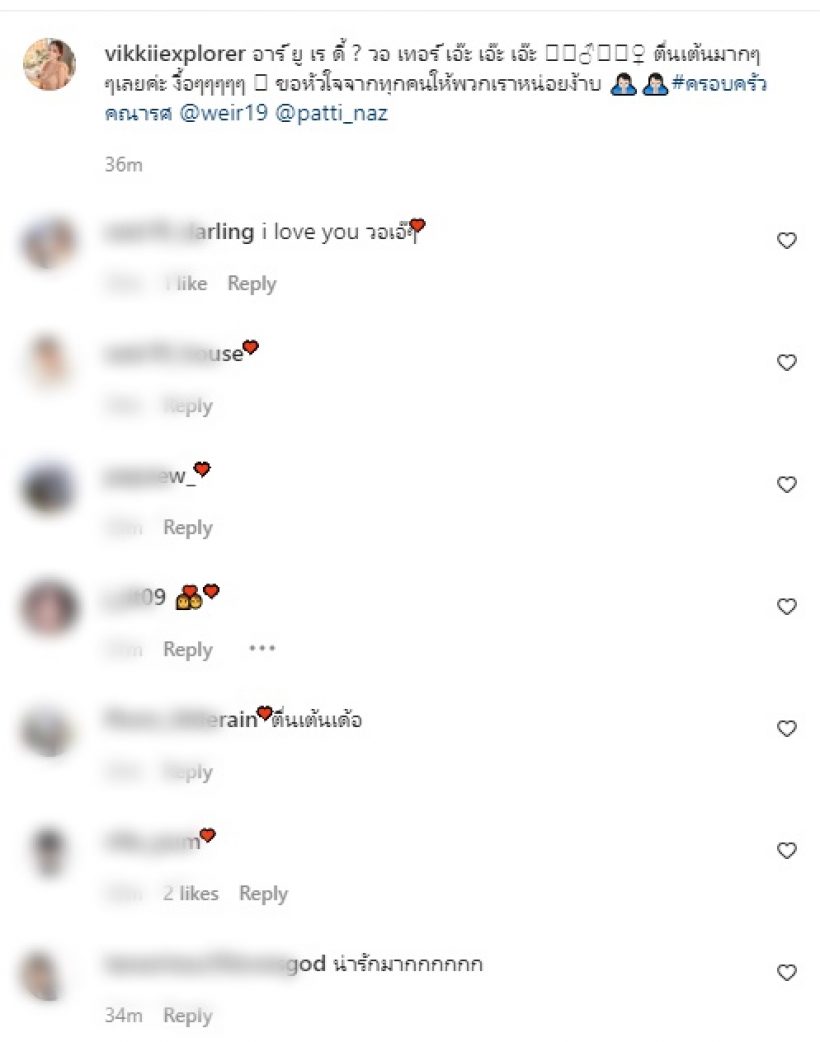The image size is (820, 1042).
Task: Reply to the comment with 2 likes
Action: click(264, 894)
